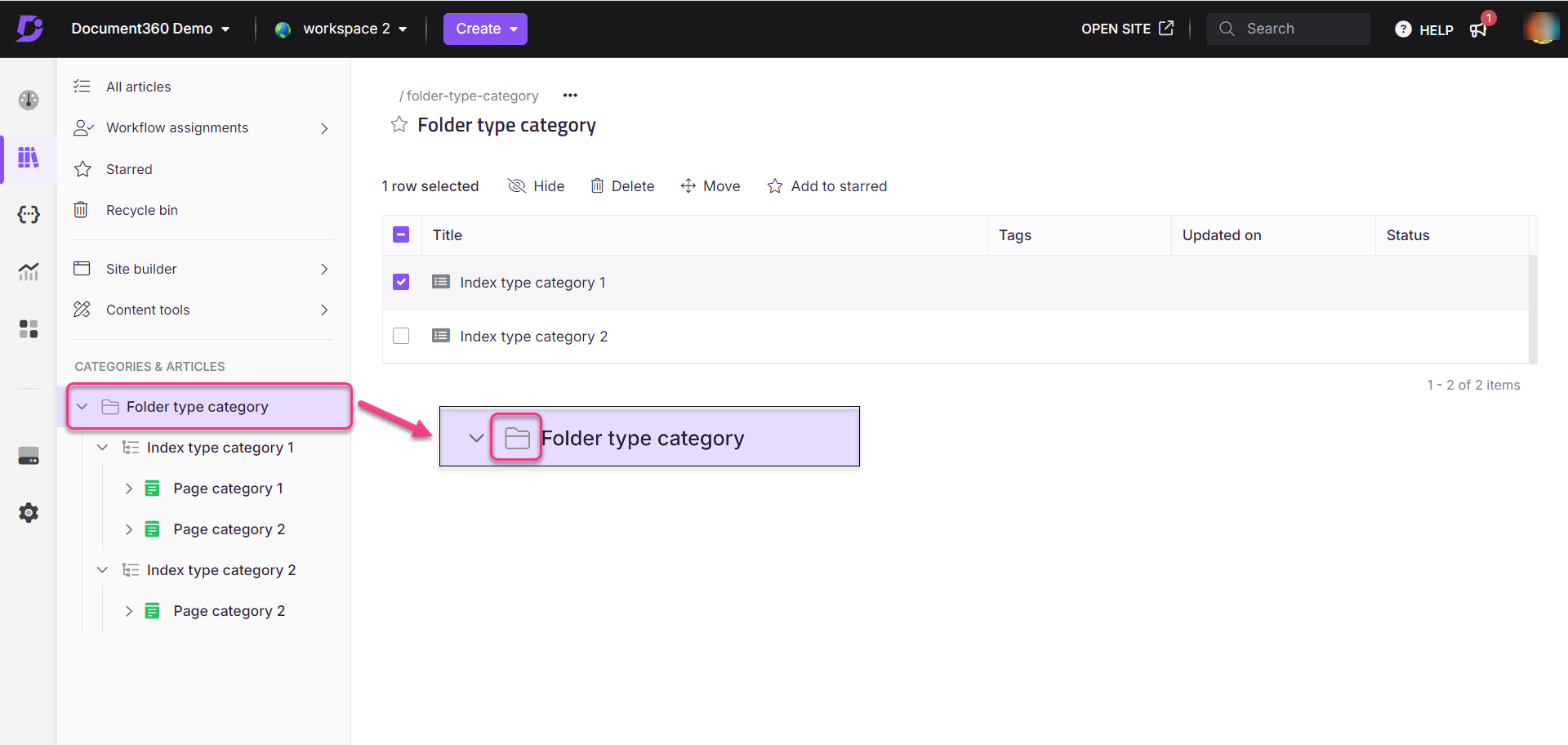Expand Page category 2 under Index type category 1
The image size is (1568, 745).
pos(129,529)
